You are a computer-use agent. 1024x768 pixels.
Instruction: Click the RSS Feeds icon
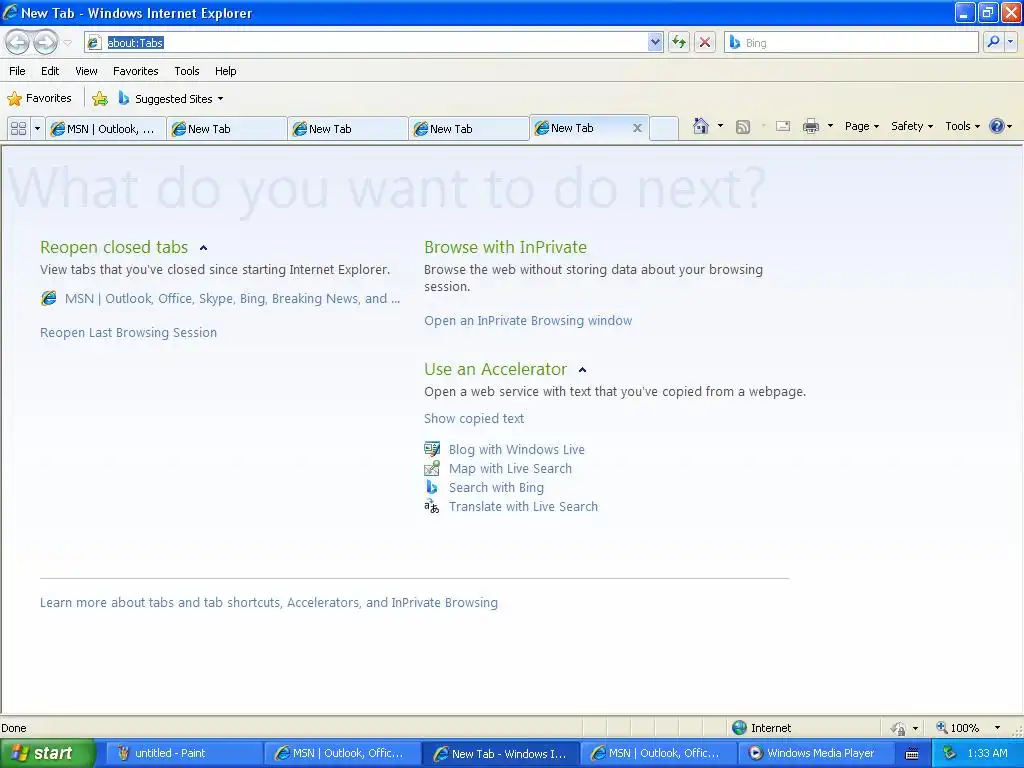tap(743, 127)
